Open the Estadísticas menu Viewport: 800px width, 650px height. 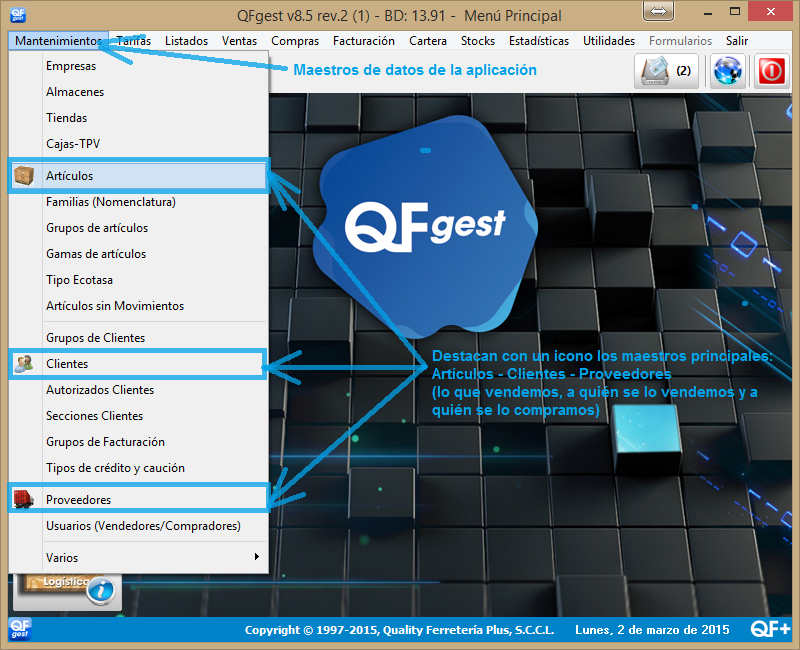click(x=539, y=41)
